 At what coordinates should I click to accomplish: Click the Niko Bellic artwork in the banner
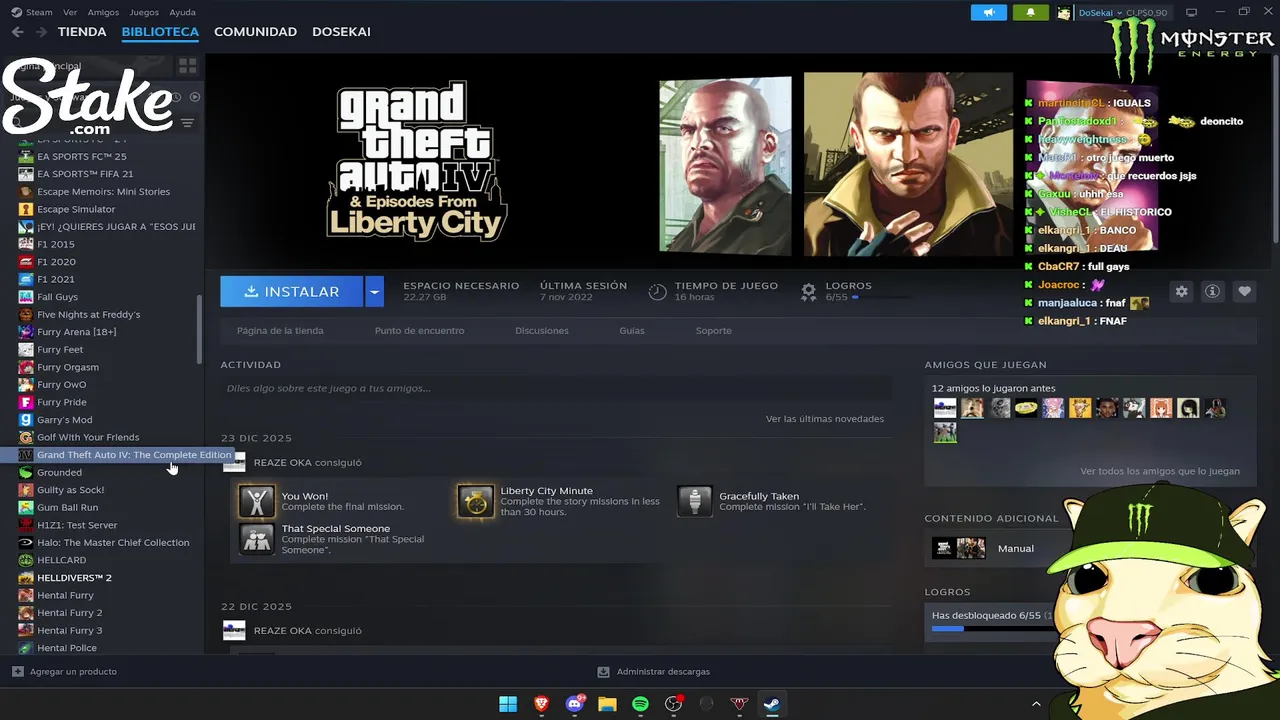click(907, 164)
